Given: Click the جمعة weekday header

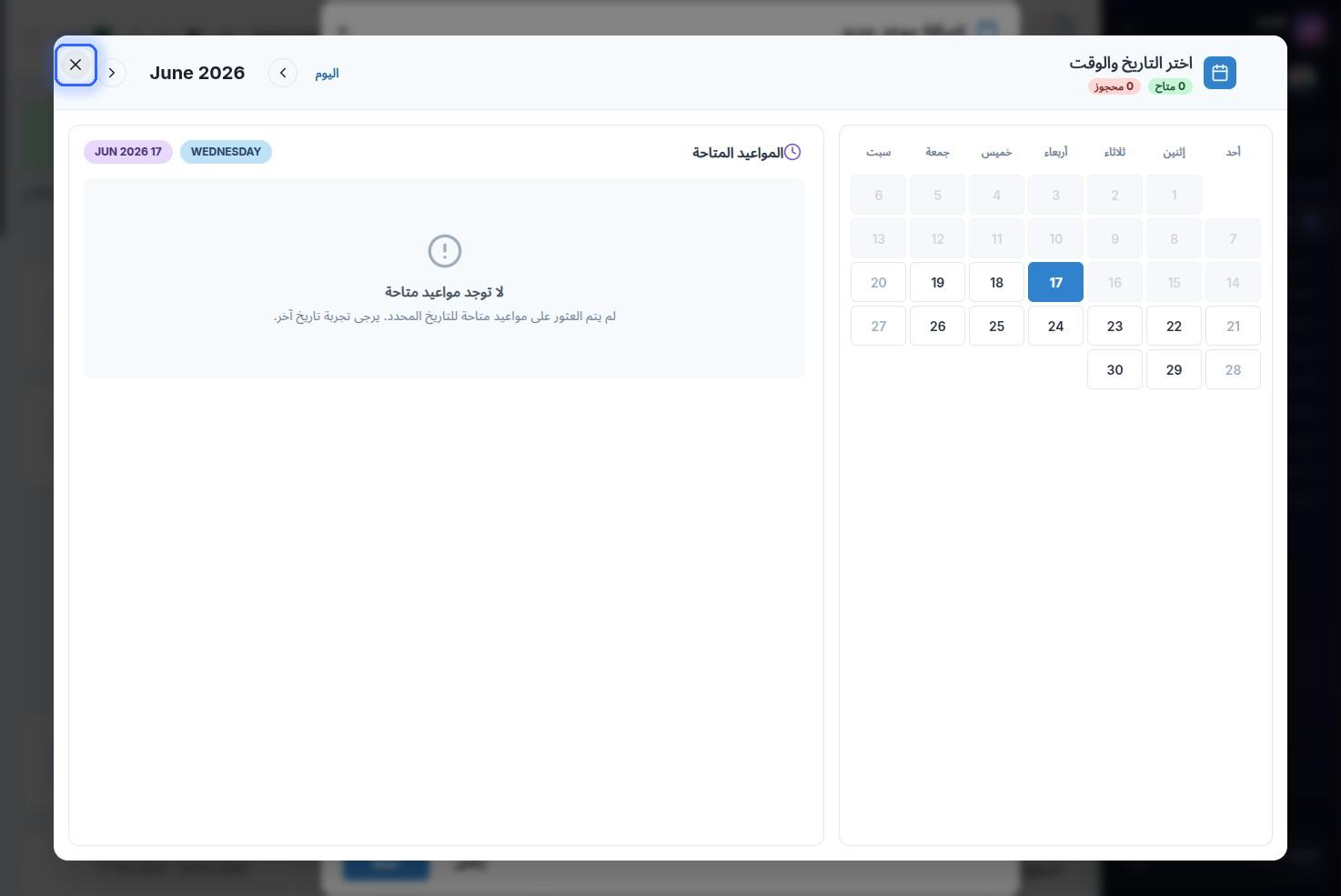Looking at the screenshot, I should coord(937,152).
